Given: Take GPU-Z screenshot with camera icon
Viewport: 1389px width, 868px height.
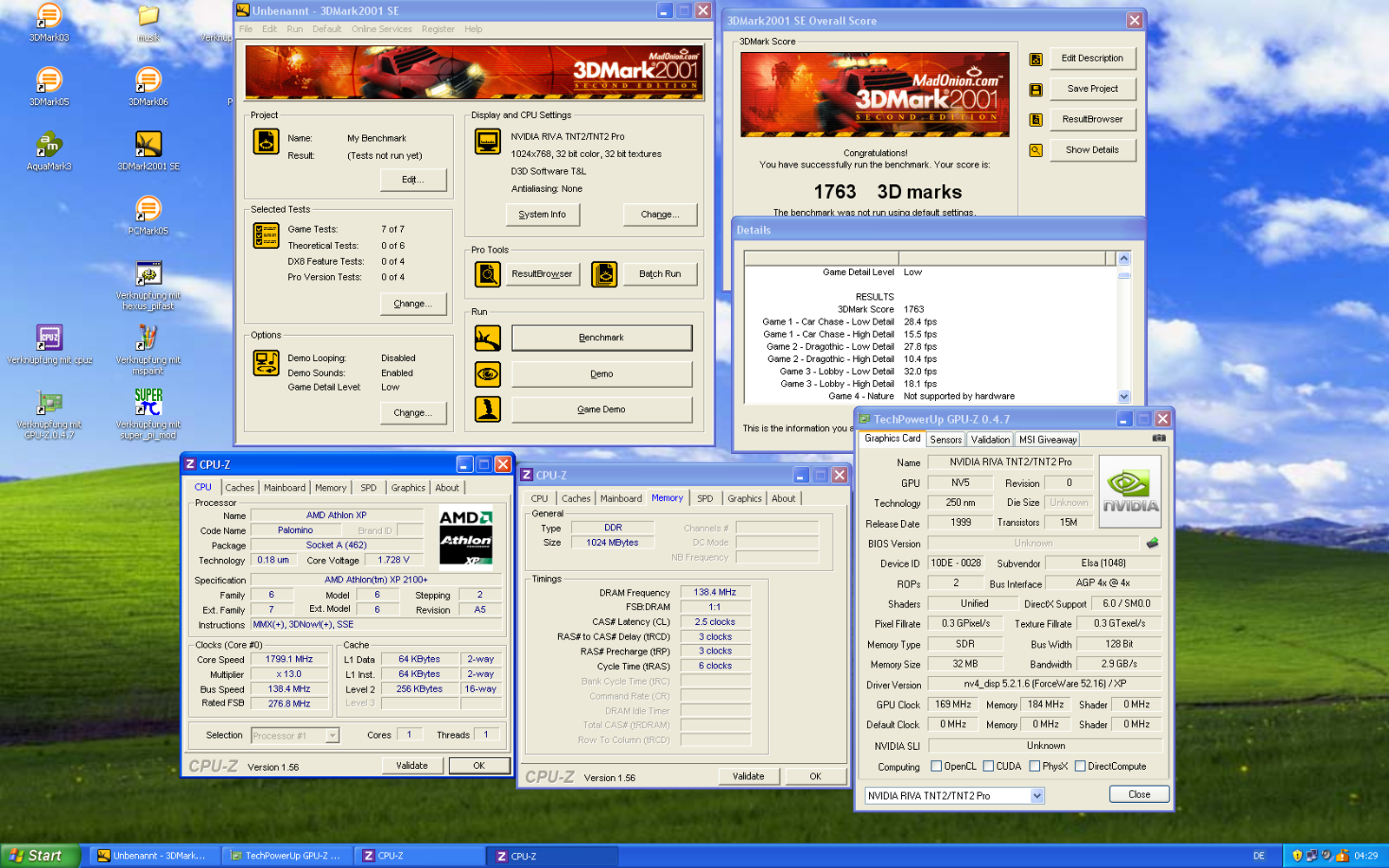Looking at the screenshot, I should [x=1159, y=438].
